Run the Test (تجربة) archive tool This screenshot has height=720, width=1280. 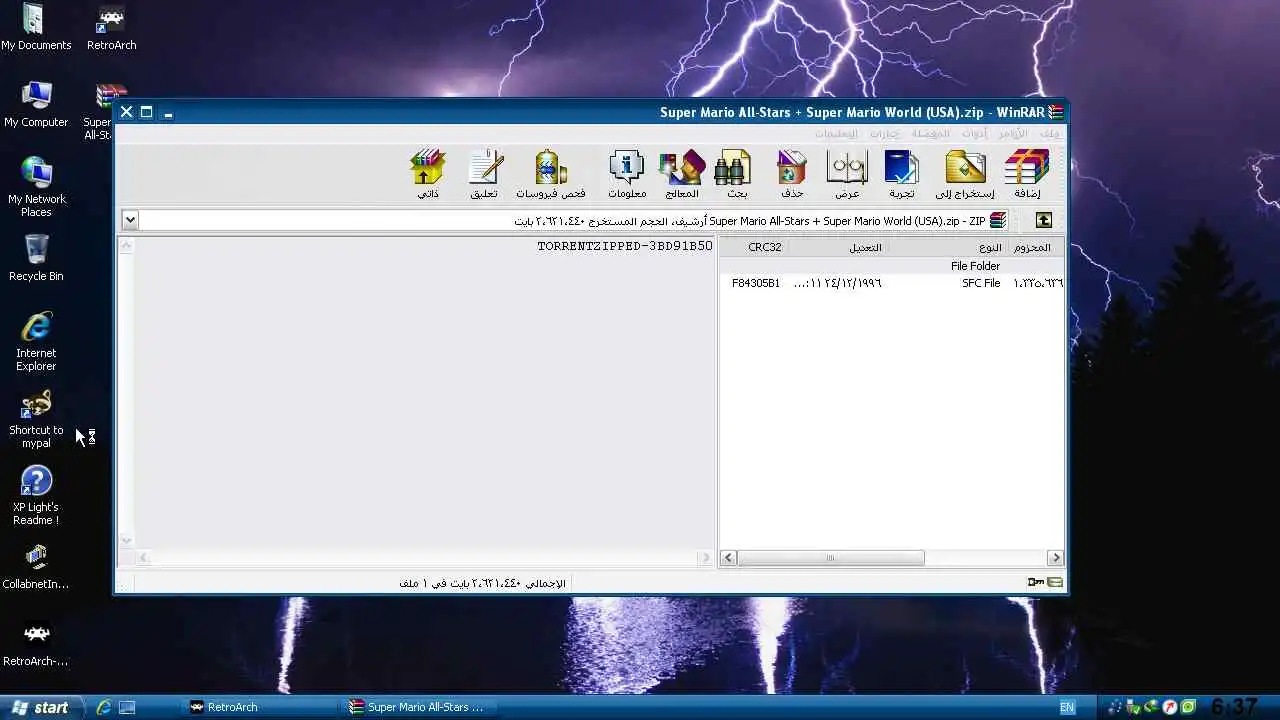click(901, 175)
